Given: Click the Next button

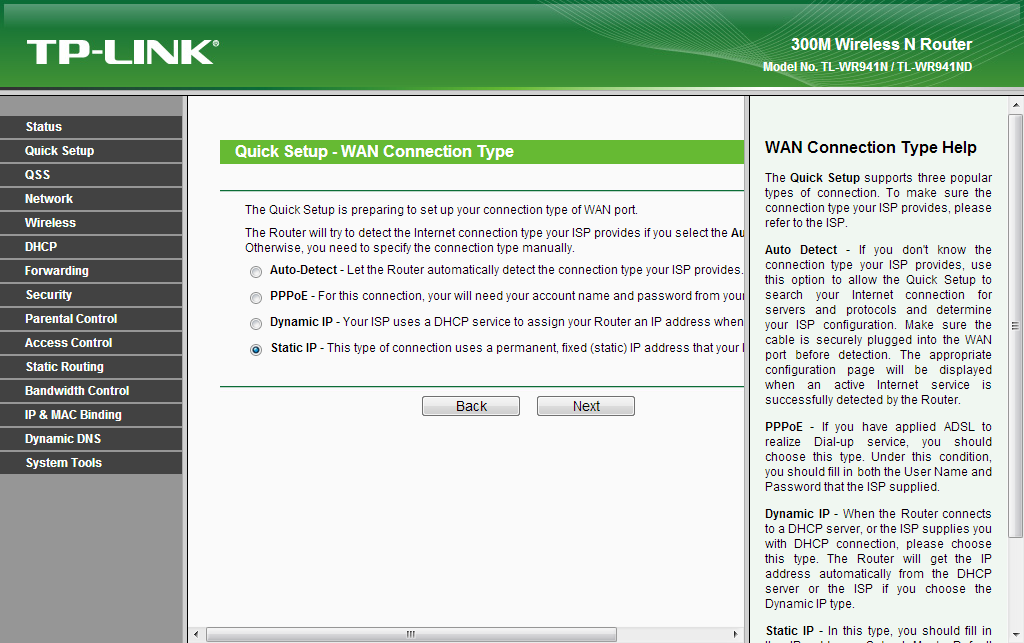Looking at the screenshot, I should coord(586,406).
